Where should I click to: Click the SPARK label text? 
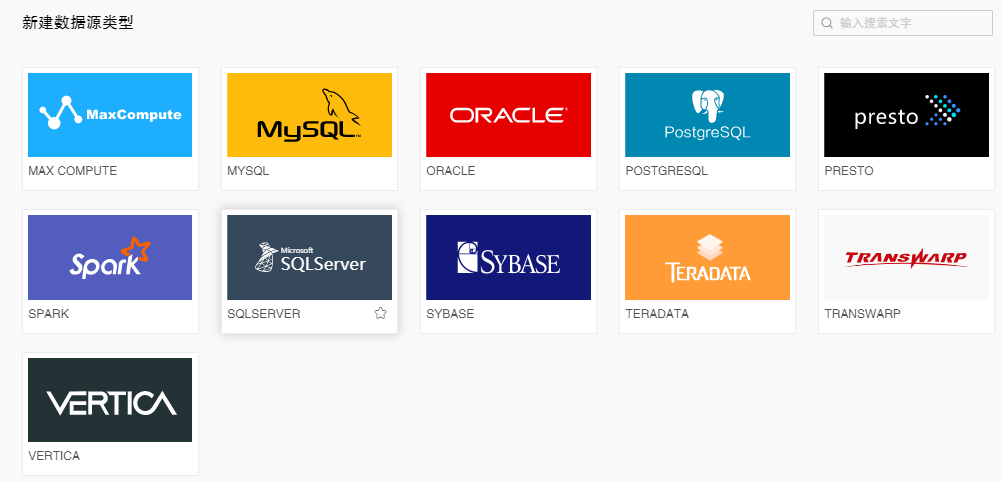click(x=49, y=314)
